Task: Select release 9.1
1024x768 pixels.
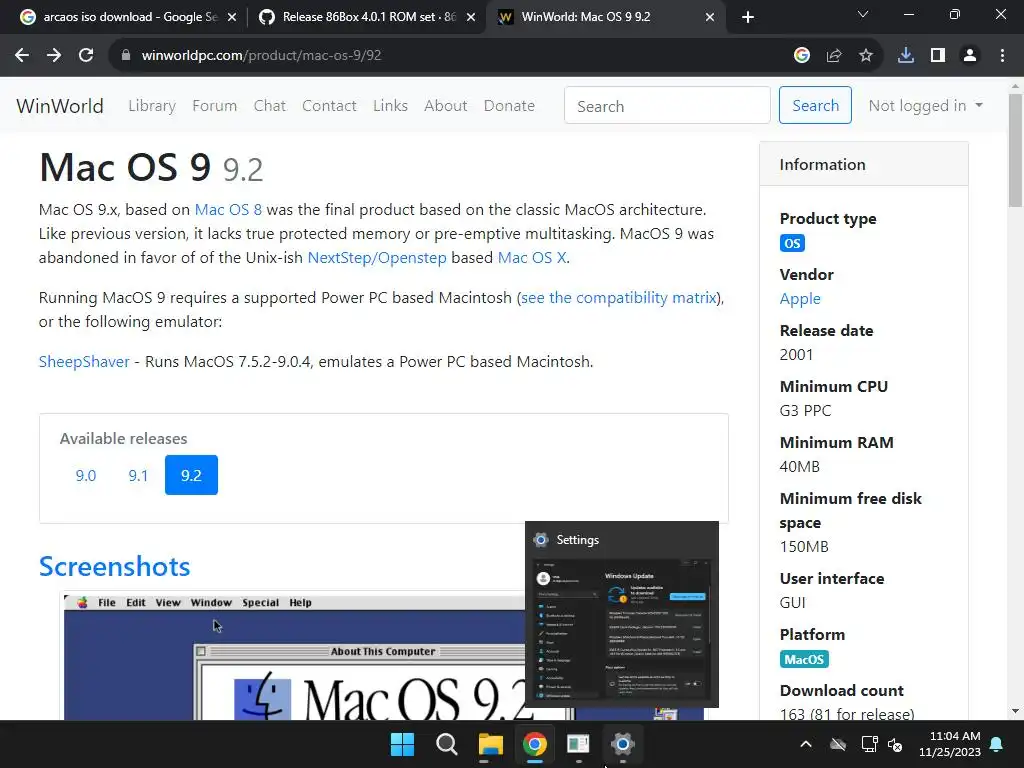Action: [x=138, y=475]
